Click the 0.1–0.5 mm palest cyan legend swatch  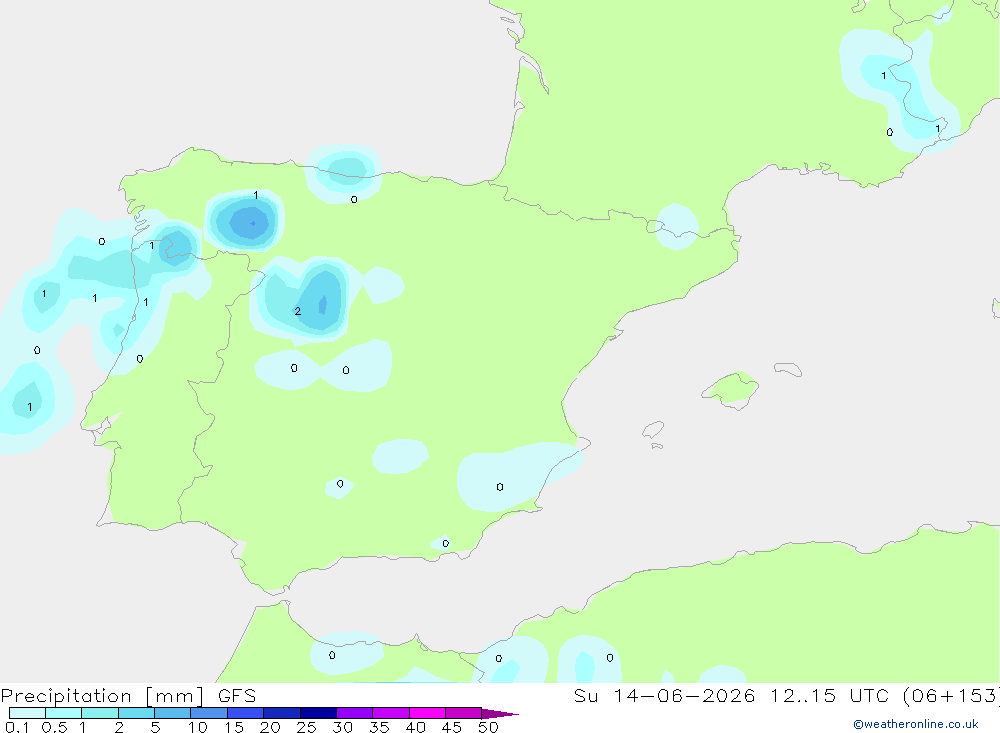[x=27, y=713]
